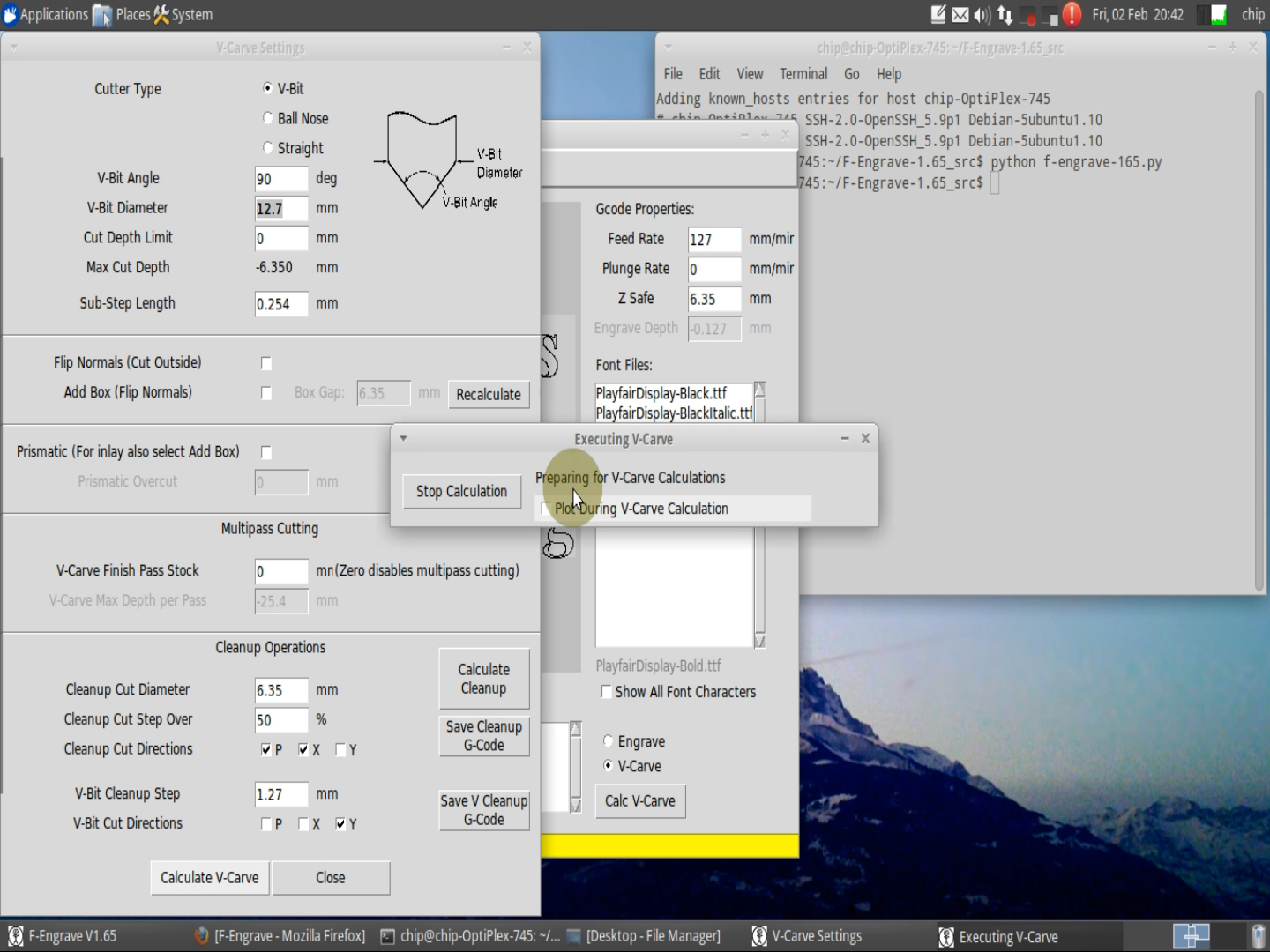The width and height of the screenshot is (1270, 952).
Task: Click the Feed Rate input field
Action: click(714, 239)
